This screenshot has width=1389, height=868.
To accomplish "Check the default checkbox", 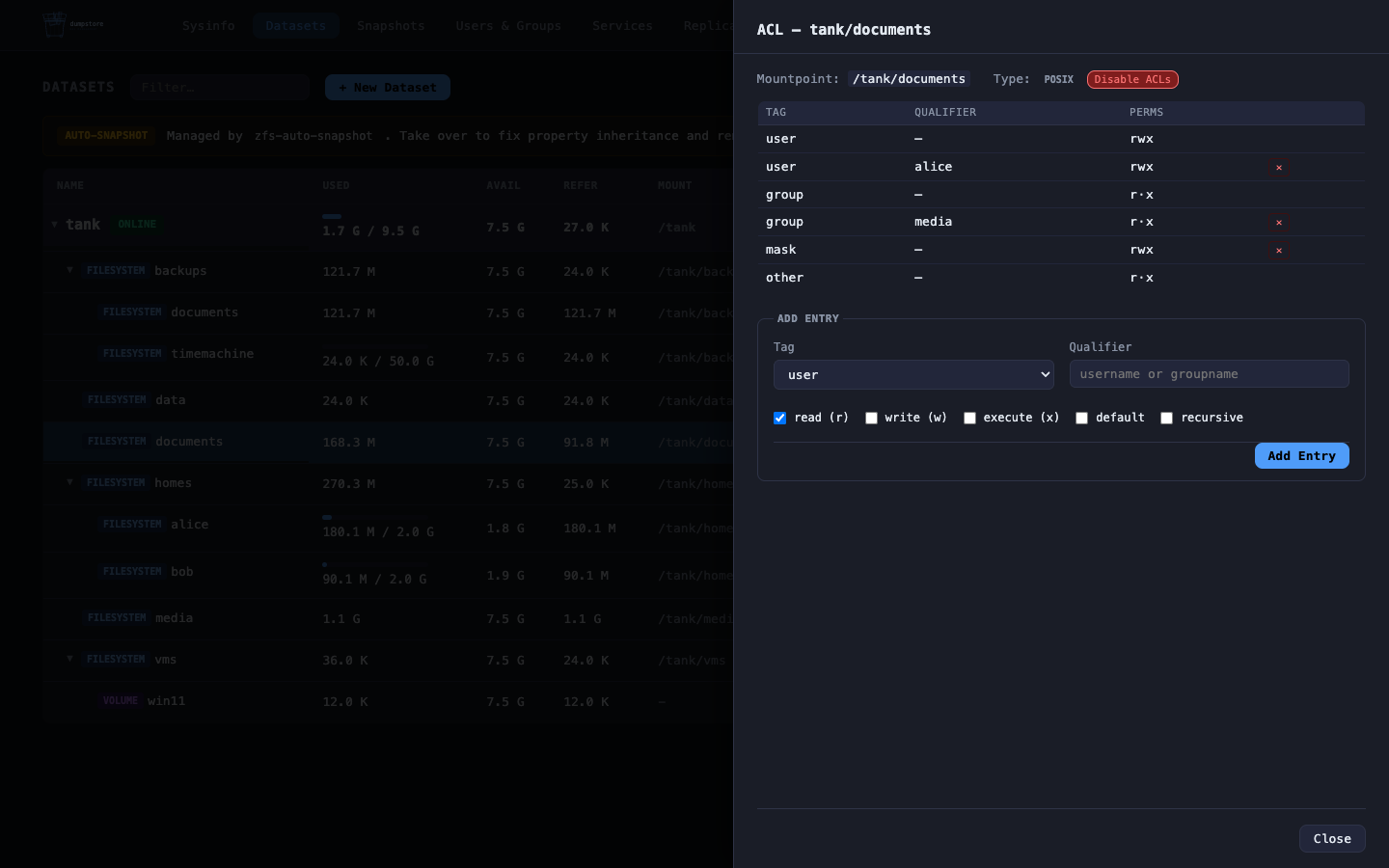I will point(1081,418).
